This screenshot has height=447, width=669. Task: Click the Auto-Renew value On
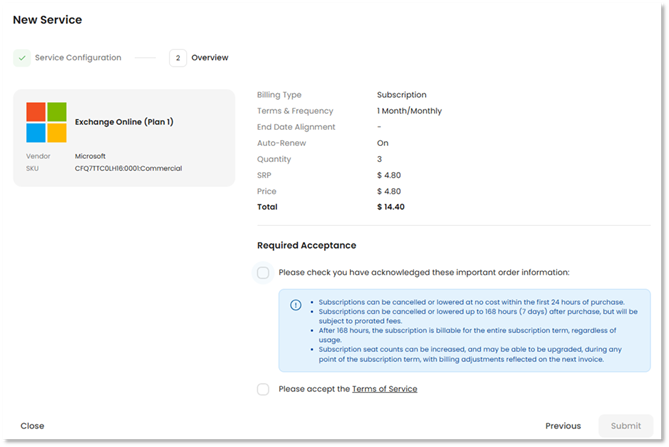pyautogui.click(x=383, y=143)
